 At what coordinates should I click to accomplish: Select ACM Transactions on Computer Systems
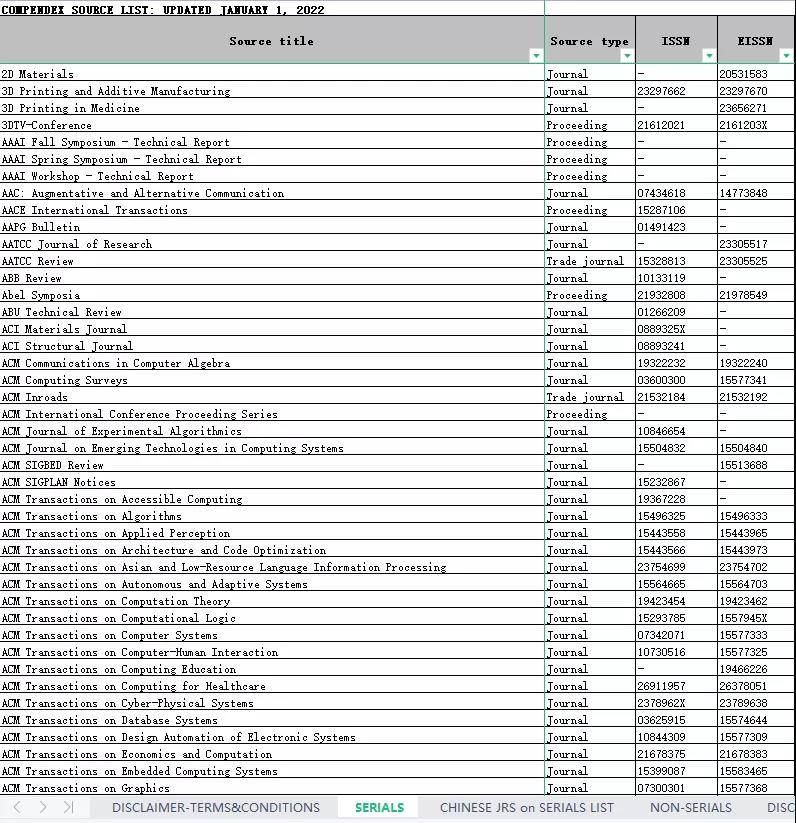[272, 635]
